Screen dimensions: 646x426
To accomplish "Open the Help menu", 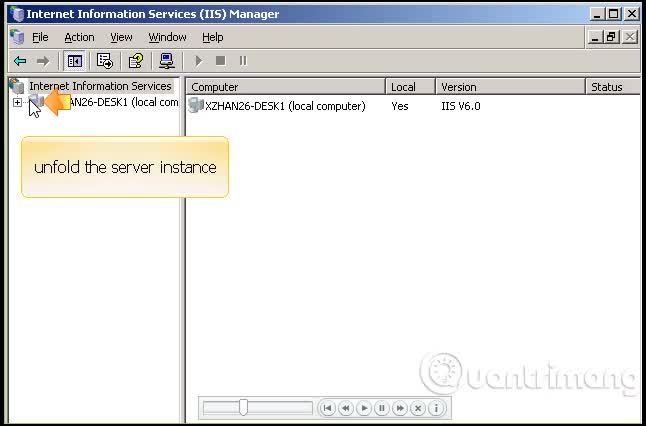I will point(213,37).
